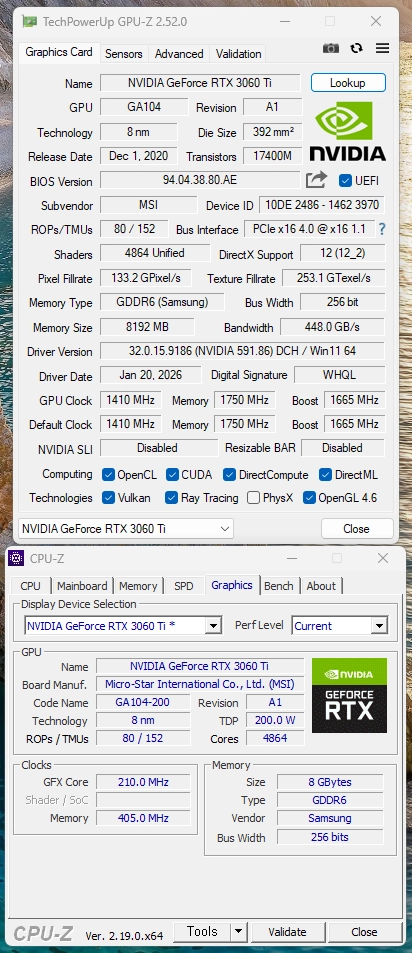Open Display Device Selection dropdown in CPU-Z

pos(123,625)
